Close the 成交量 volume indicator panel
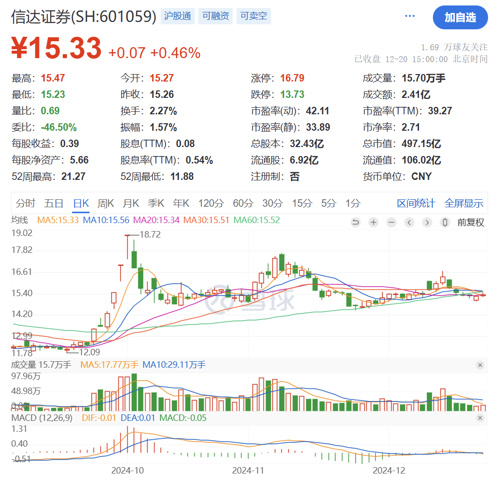 coord(480,365)
